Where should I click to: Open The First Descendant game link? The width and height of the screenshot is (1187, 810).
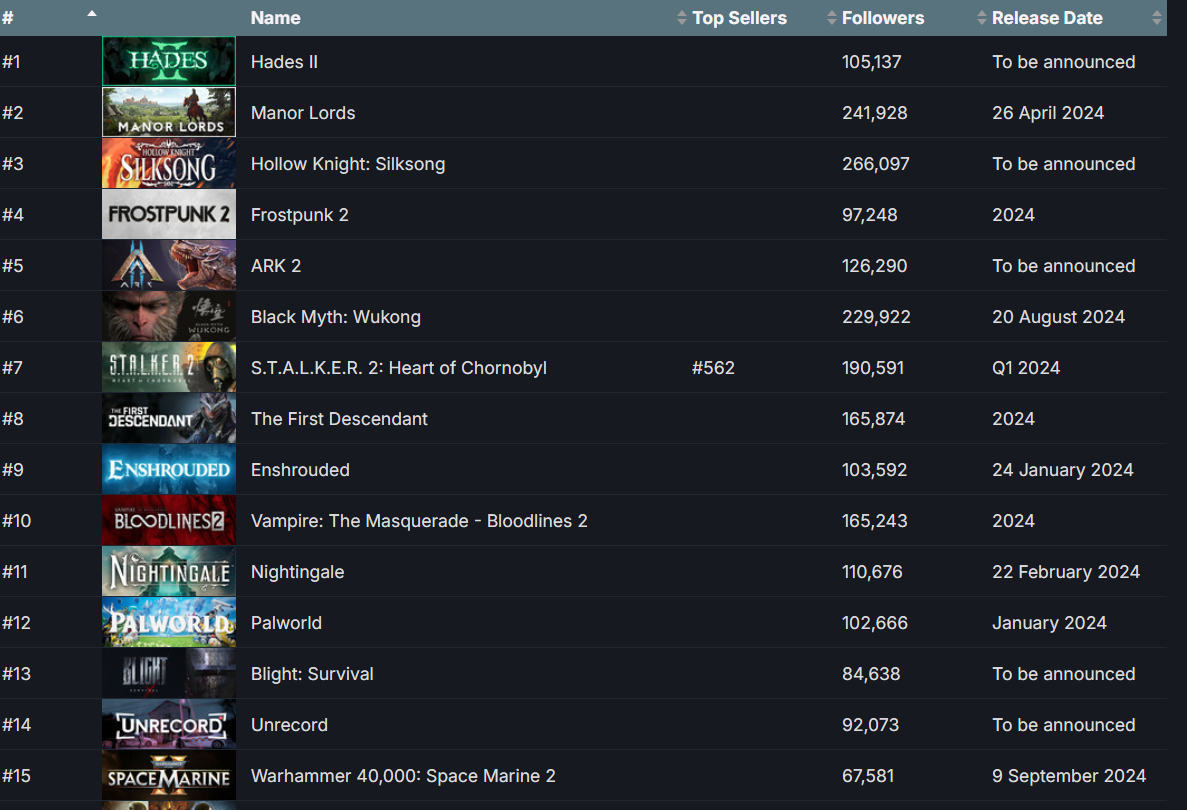pos(339,418)
